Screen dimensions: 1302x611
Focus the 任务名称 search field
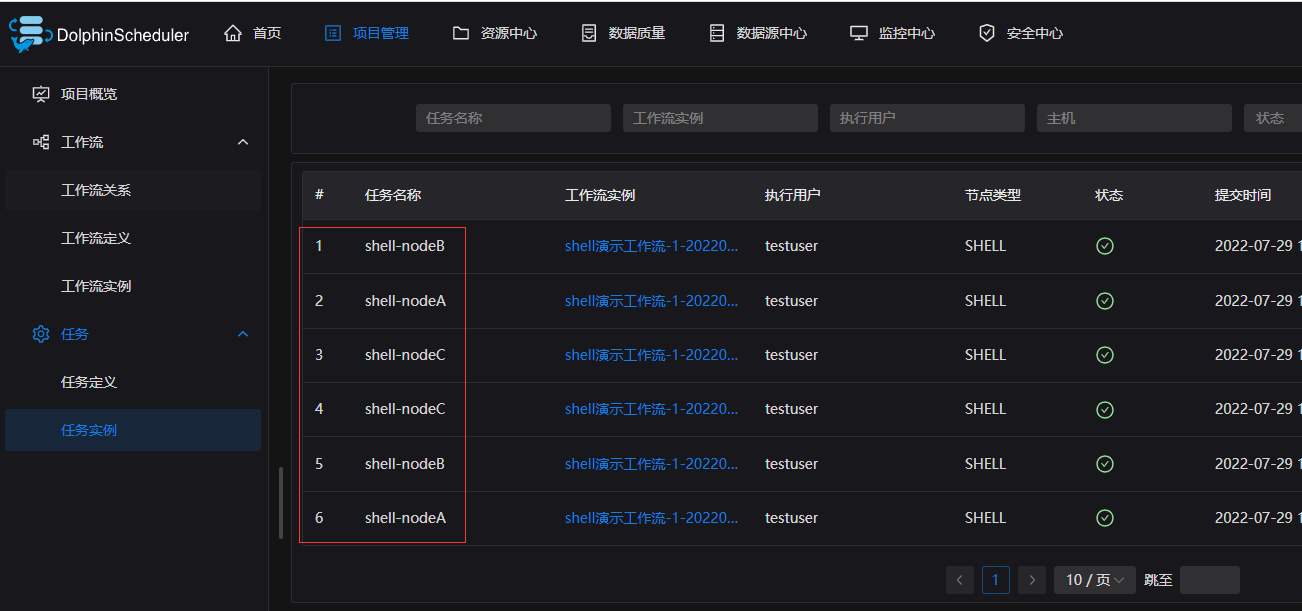(513, 118)
